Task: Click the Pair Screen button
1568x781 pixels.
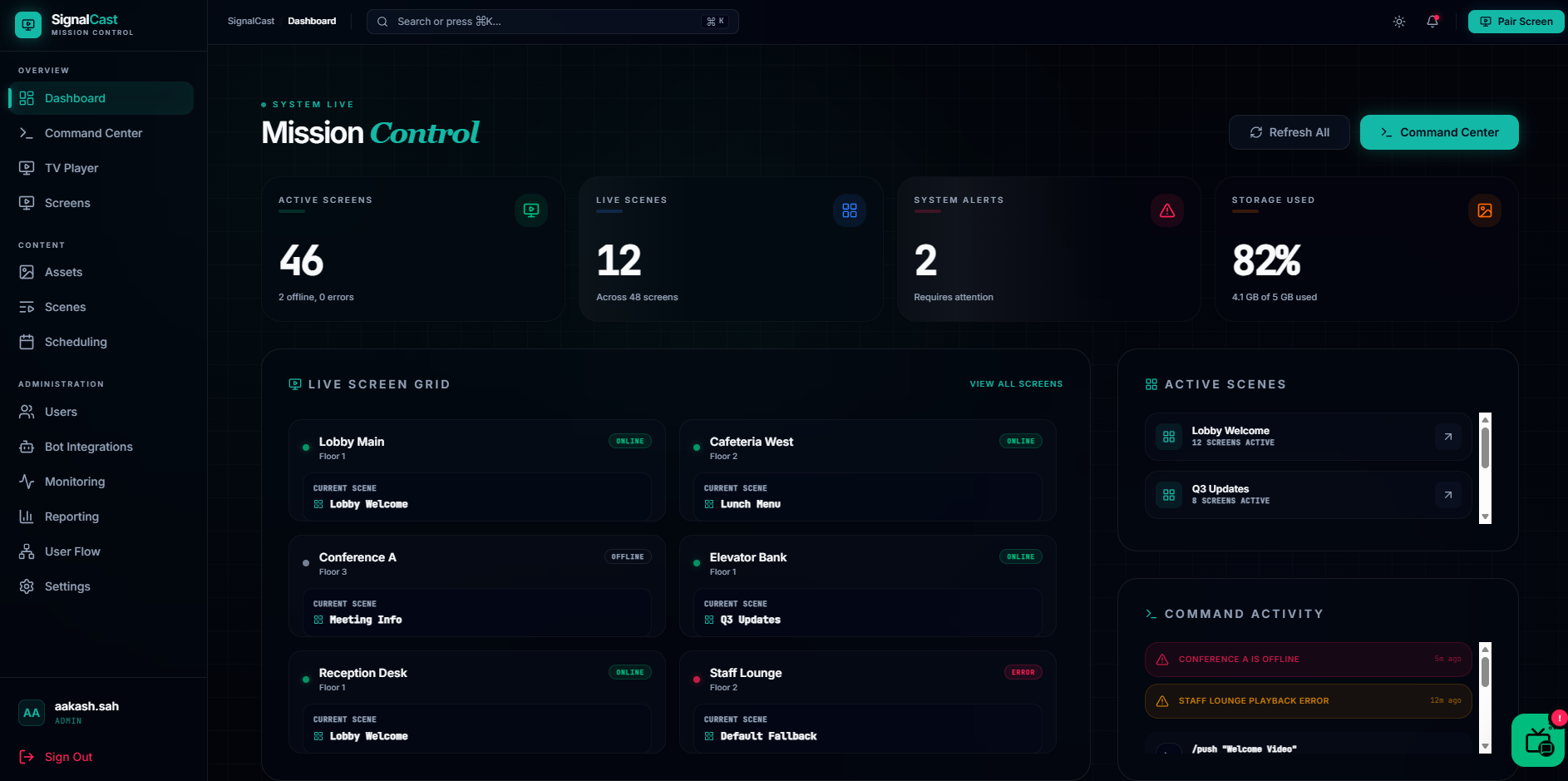Action: coord(1516,22)
